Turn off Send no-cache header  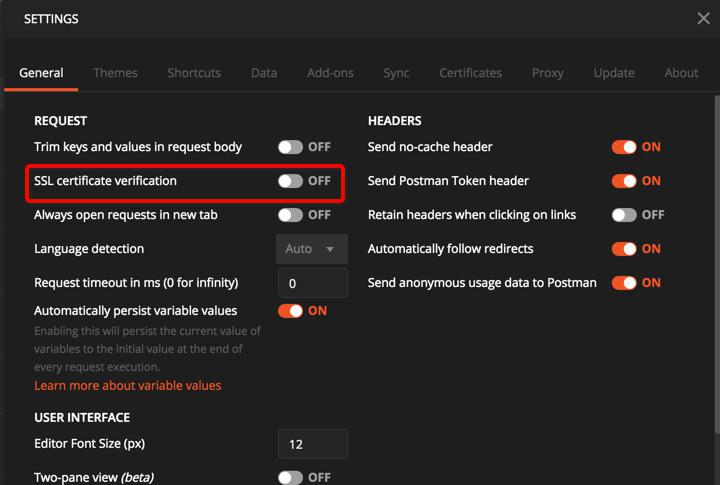coord(624,147)
